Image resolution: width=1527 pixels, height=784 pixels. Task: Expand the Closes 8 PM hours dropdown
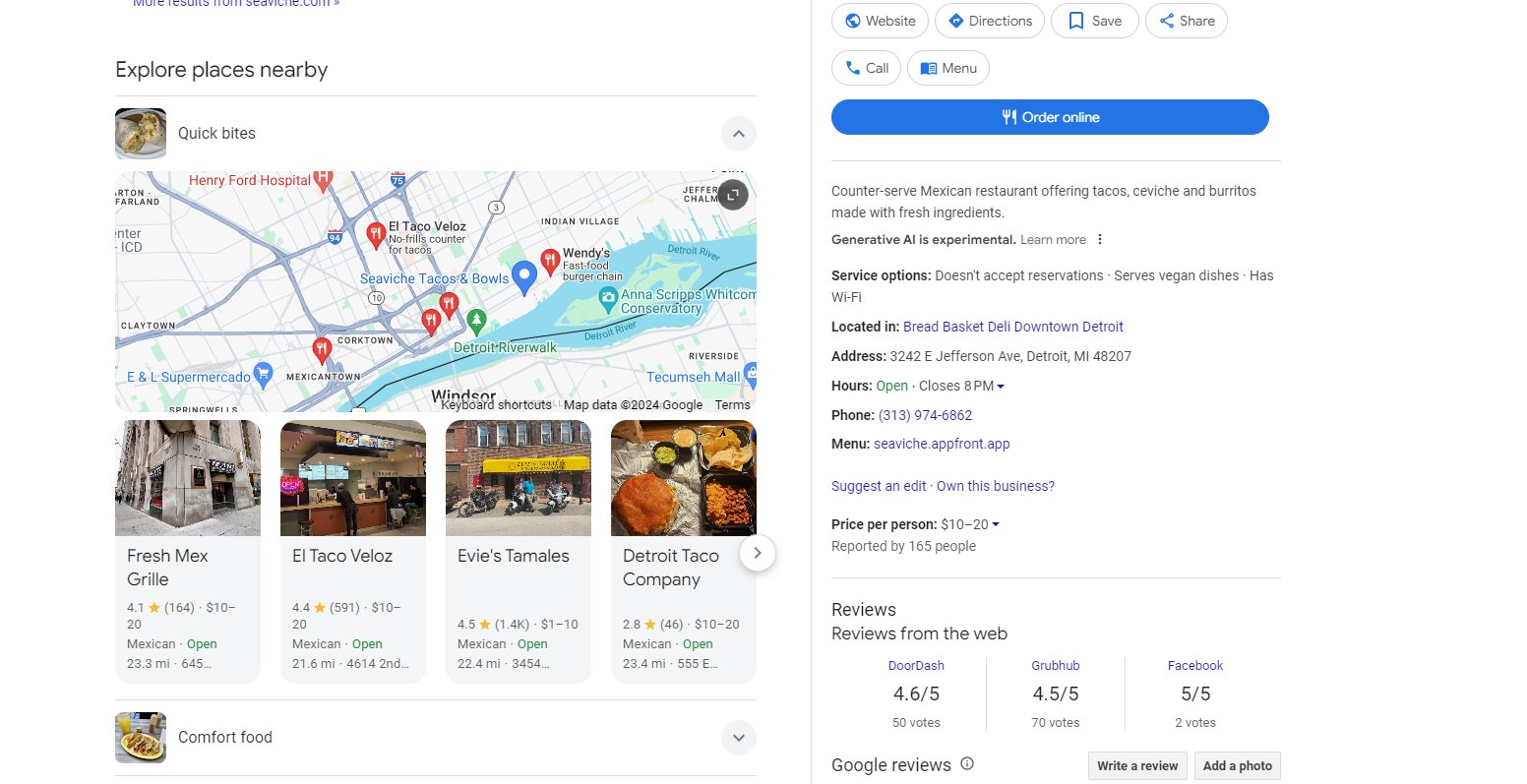999,386
